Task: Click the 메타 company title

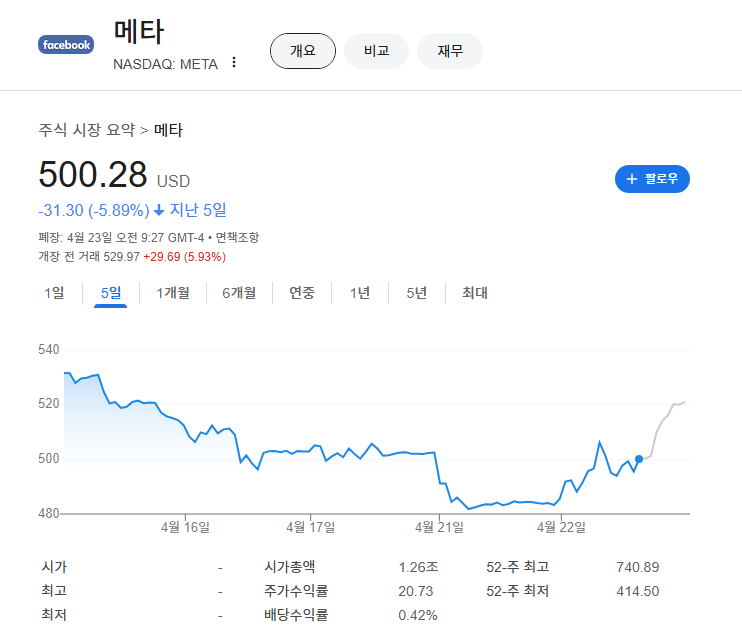Action: coord(139,32)
